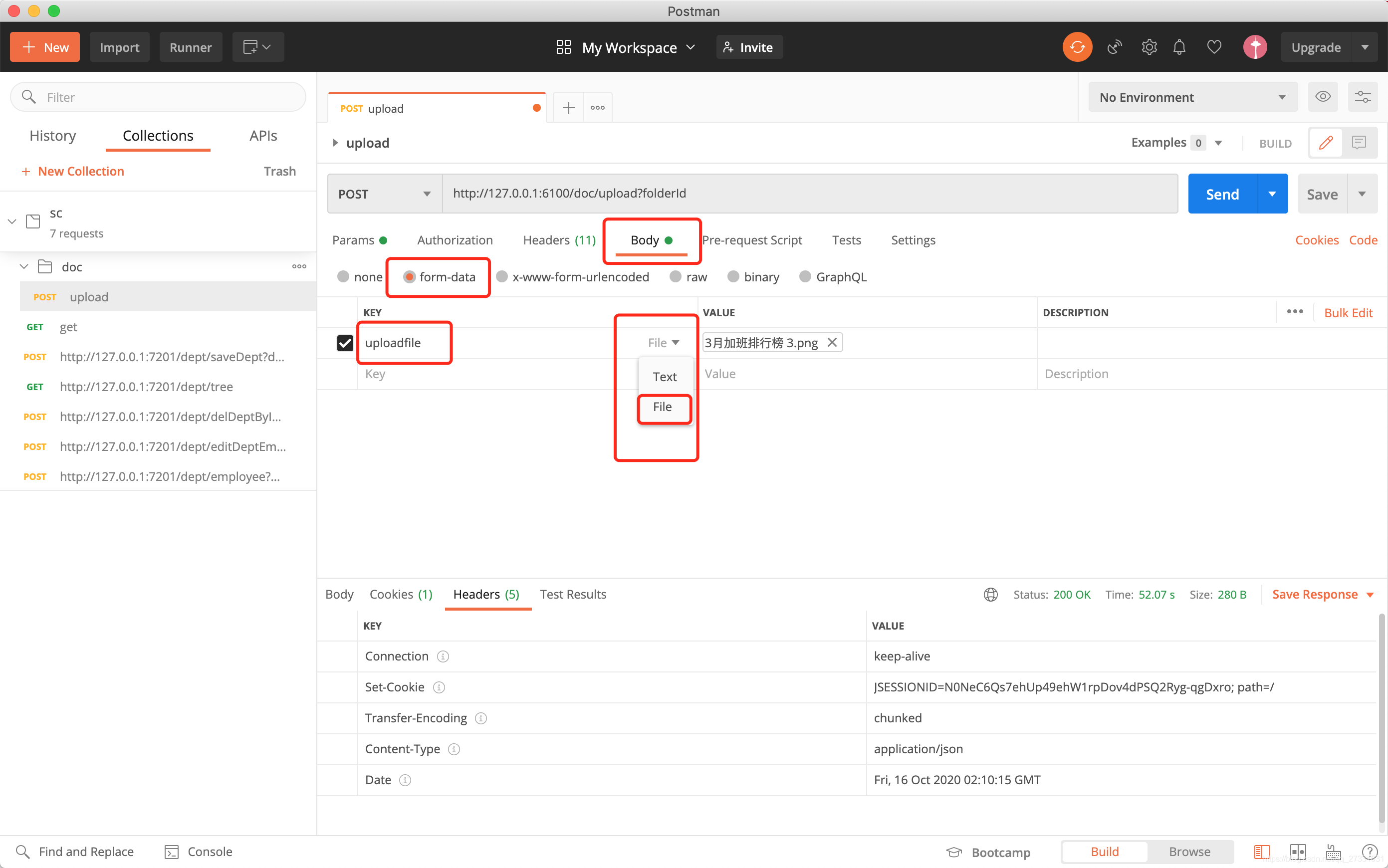Open Save Response dropdown
Screen dimensions: 1388x868
pyautogui.click(x=1370, y=595)
